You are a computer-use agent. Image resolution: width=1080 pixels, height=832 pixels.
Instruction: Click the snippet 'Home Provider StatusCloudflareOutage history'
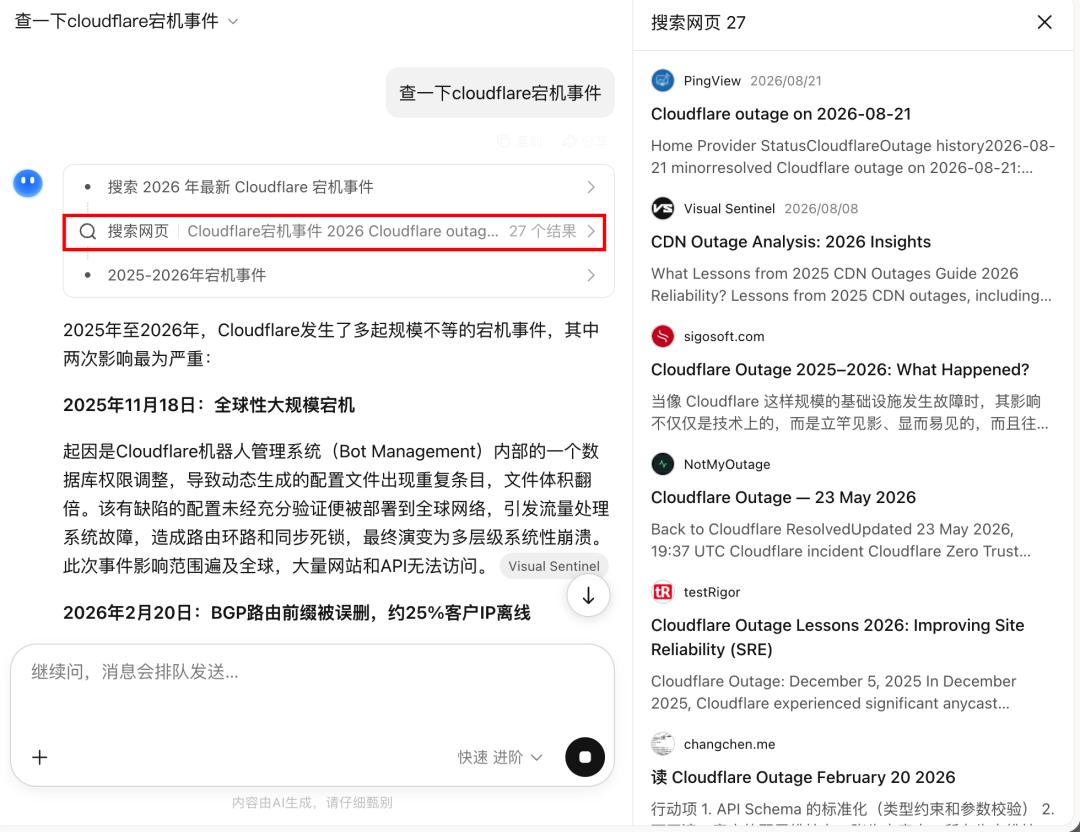(853, 156)
